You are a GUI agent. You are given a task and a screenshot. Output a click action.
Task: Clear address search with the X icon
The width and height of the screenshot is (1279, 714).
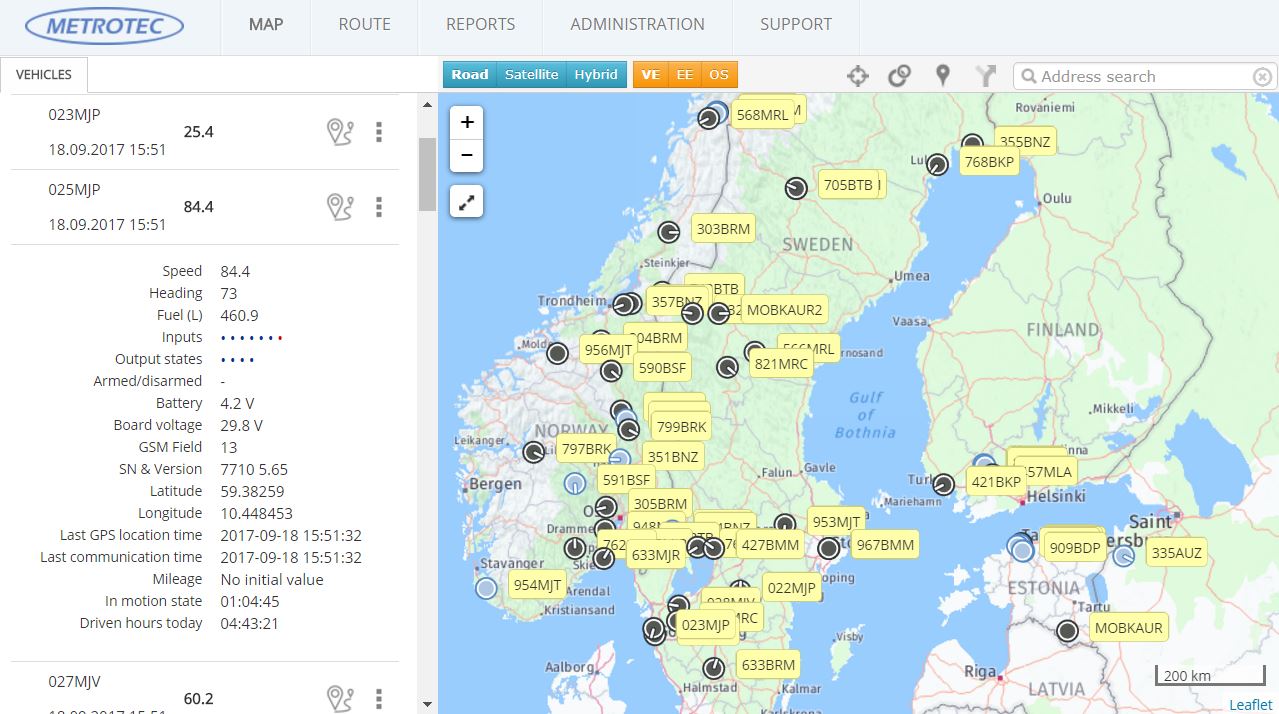[x=1262, y=77]
